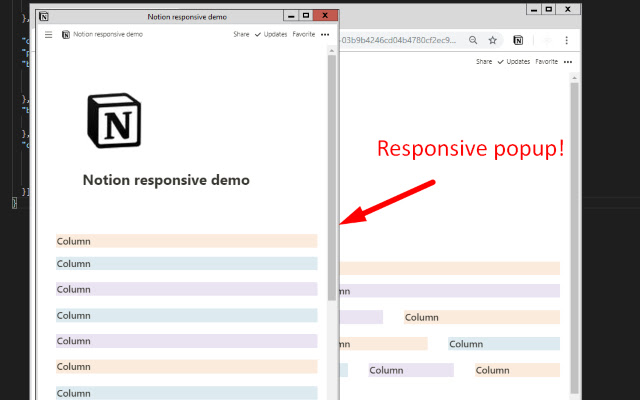This screenshot has width=640, height=400.
Task: Click the Notion responsive demo page title
Action: tap(166, 180)
